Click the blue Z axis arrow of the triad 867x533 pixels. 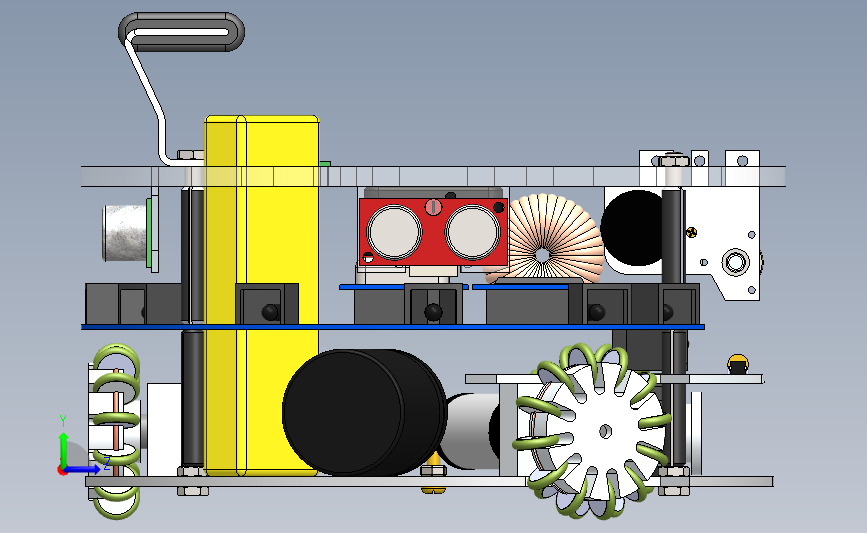pos(84,469)
